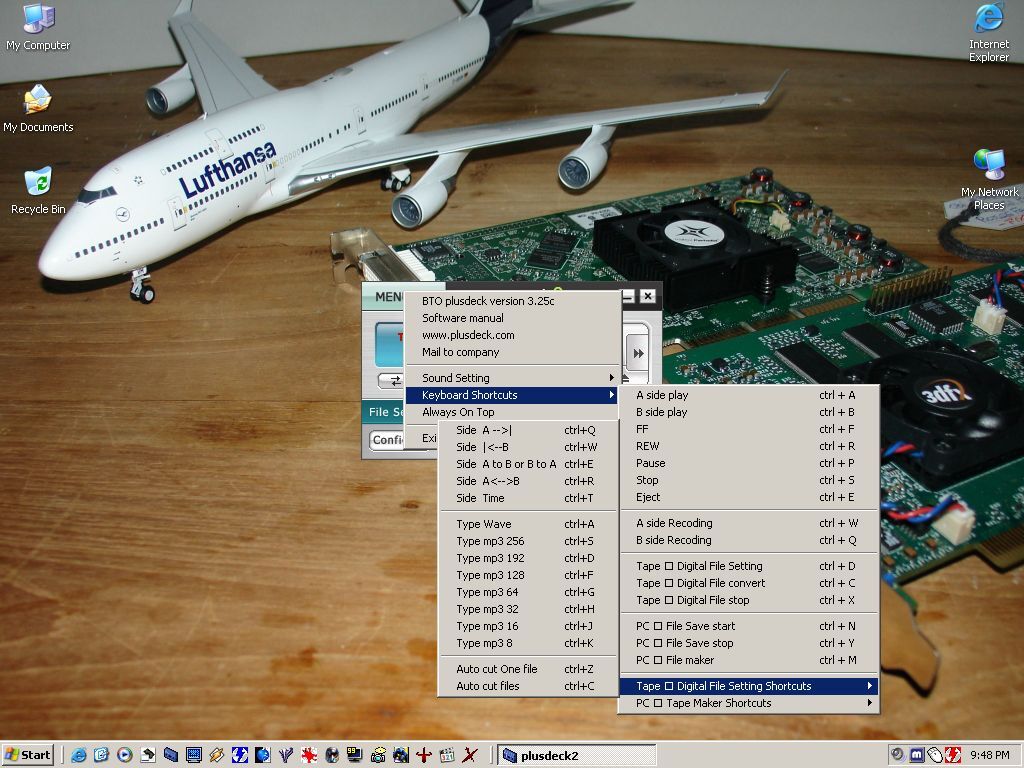Select Type mp3 192 entry
Image resolution: width=1024 pixels, height=768 pixels.
click(527, 558)
